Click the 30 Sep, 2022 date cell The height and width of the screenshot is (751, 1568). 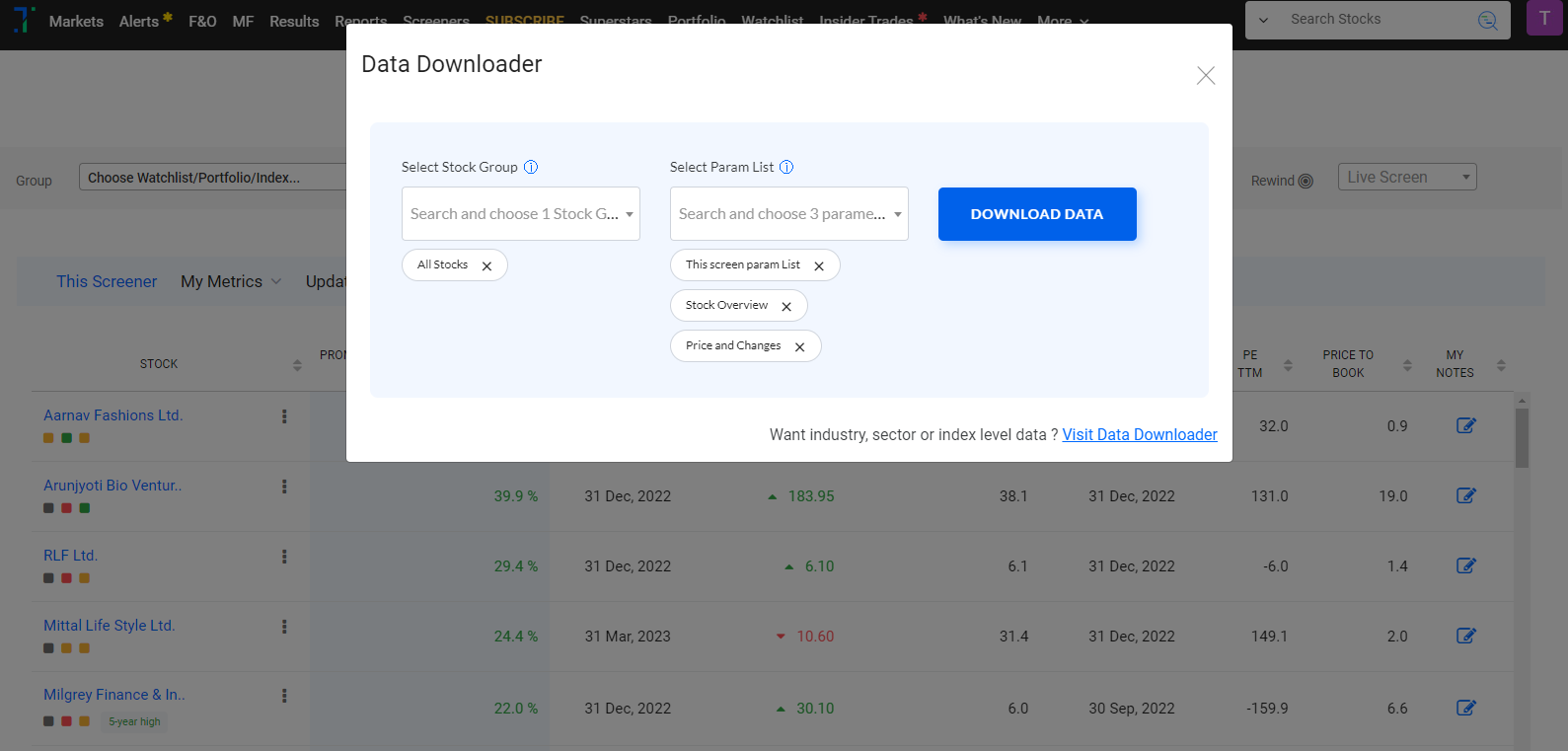[1132, 709]
